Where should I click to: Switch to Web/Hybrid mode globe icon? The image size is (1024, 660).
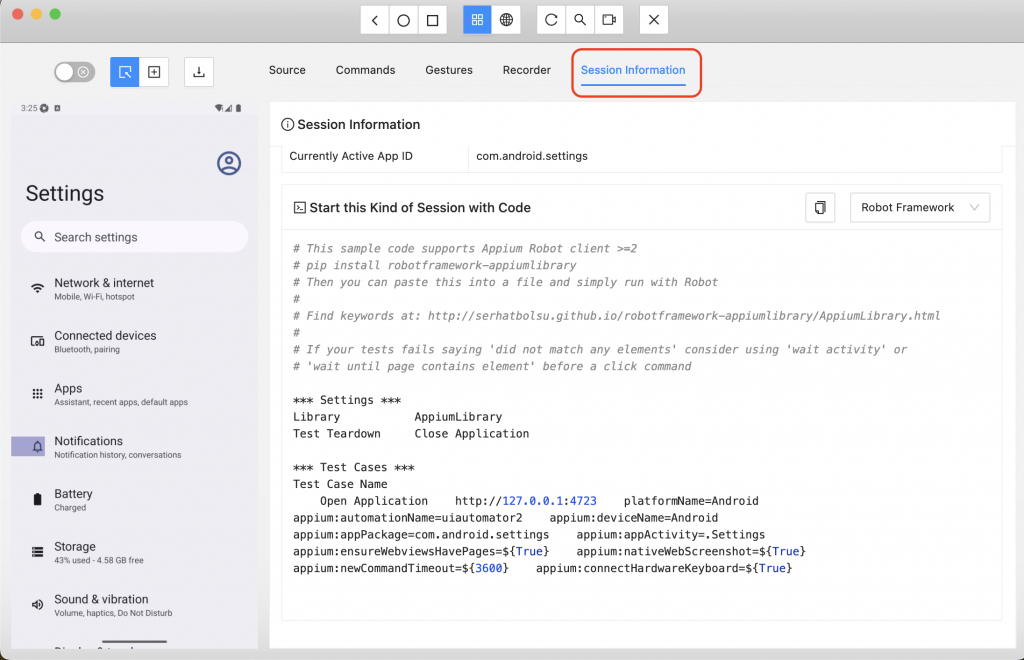[x=506, y=20]
